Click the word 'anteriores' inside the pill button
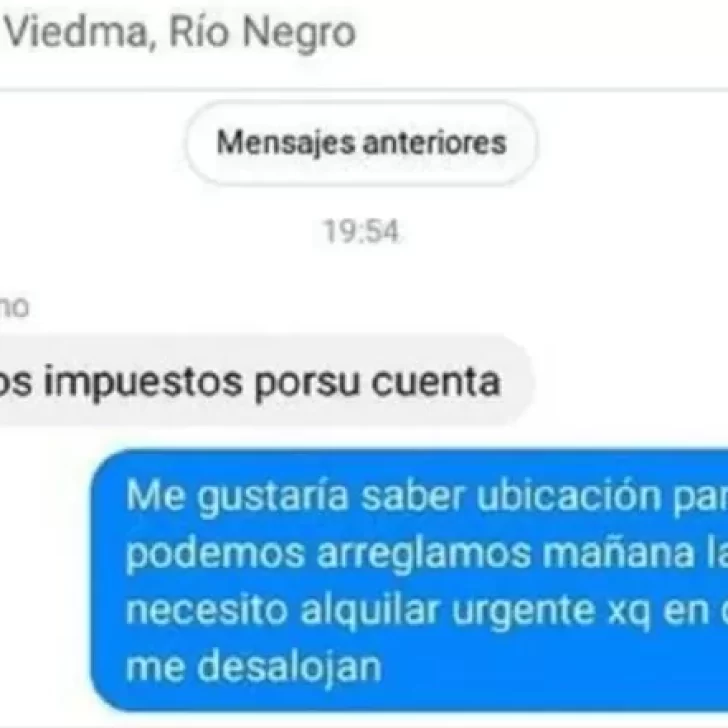Image resolution: width=728 pixels, height=728 pixels. click(434, 143)
